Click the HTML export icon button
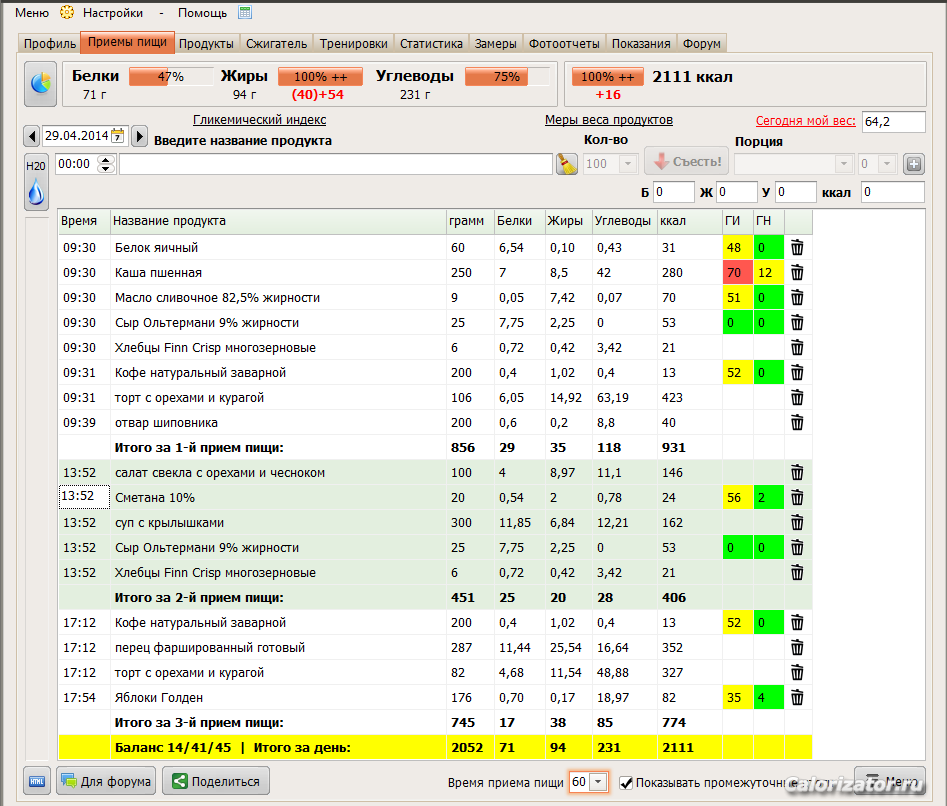 coord(37,781)
